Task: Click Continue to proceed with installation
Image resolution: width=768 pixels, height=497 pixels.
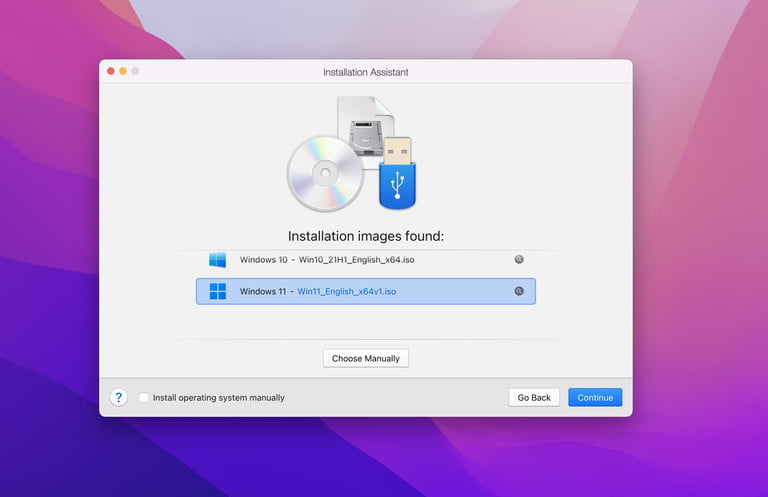Action: point(595,398)
